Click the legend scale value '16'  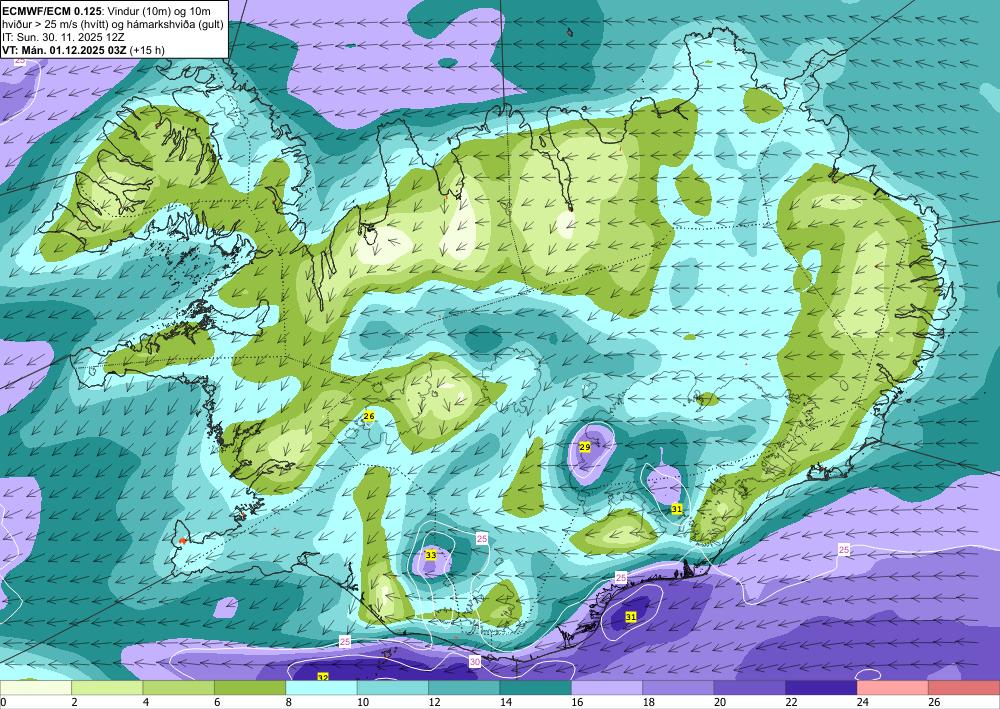(x=577, y=702)
